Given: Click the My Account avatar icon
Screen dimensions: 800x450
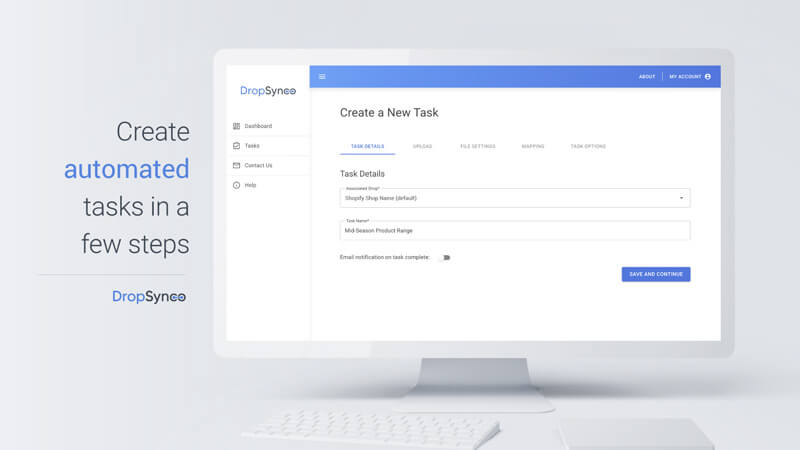Looking at the screenshot, I should pyautogui.click(x=708, y=77).
